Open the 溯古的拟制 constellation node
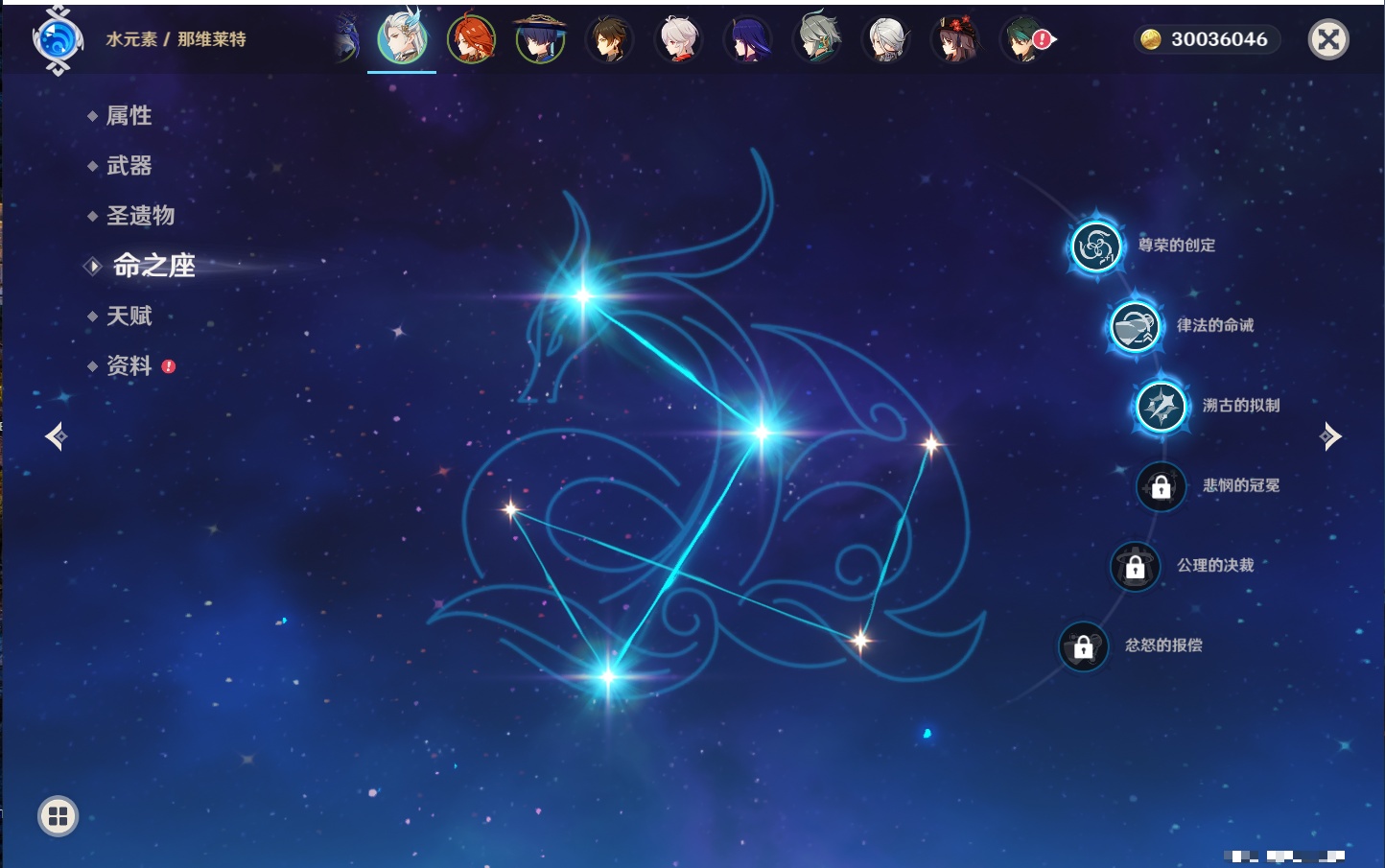 pyautogui.click(x=1161, y=407)
